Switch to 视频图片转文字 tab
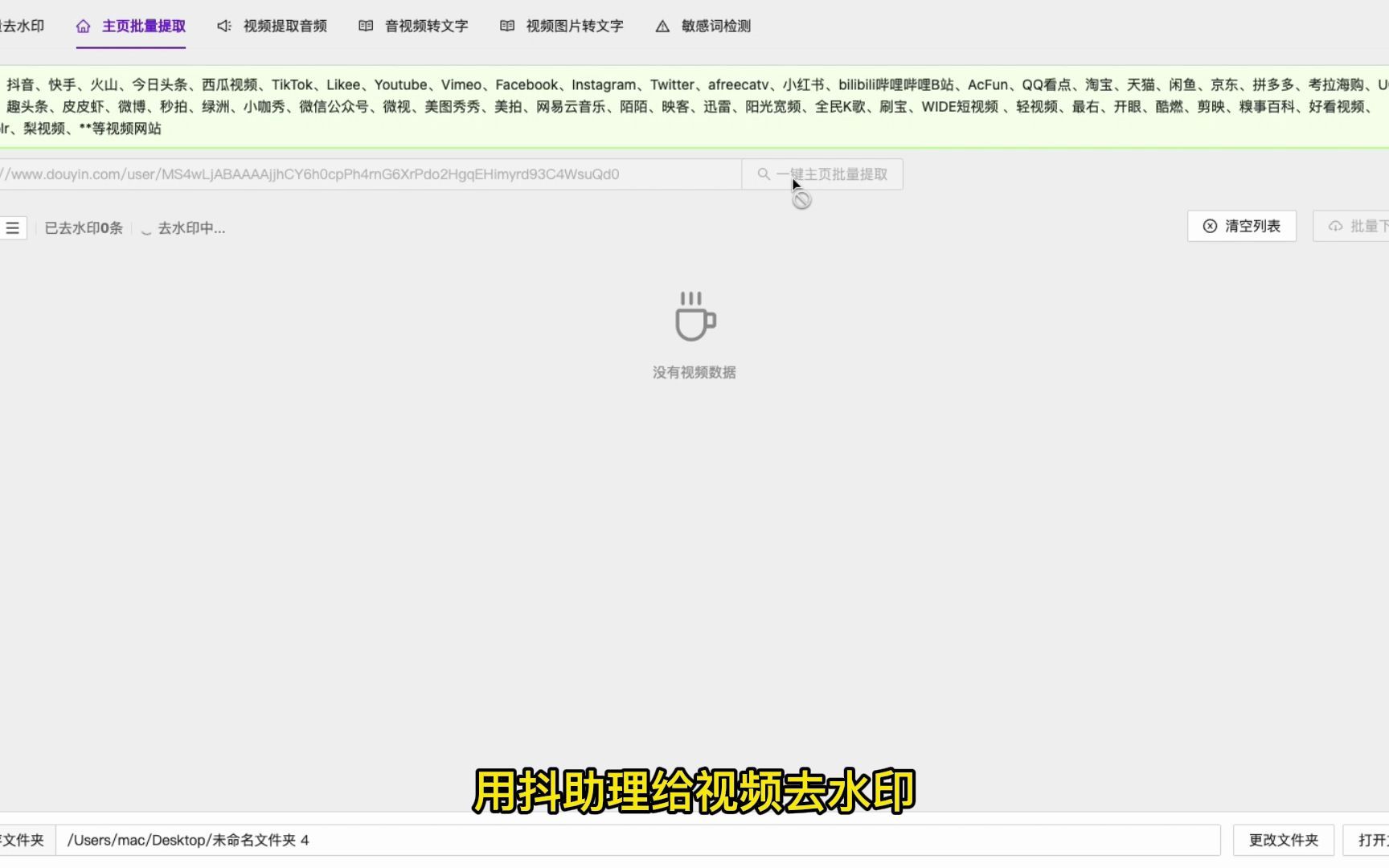This screenshot has height=868, width=1389. pos(561,27)
